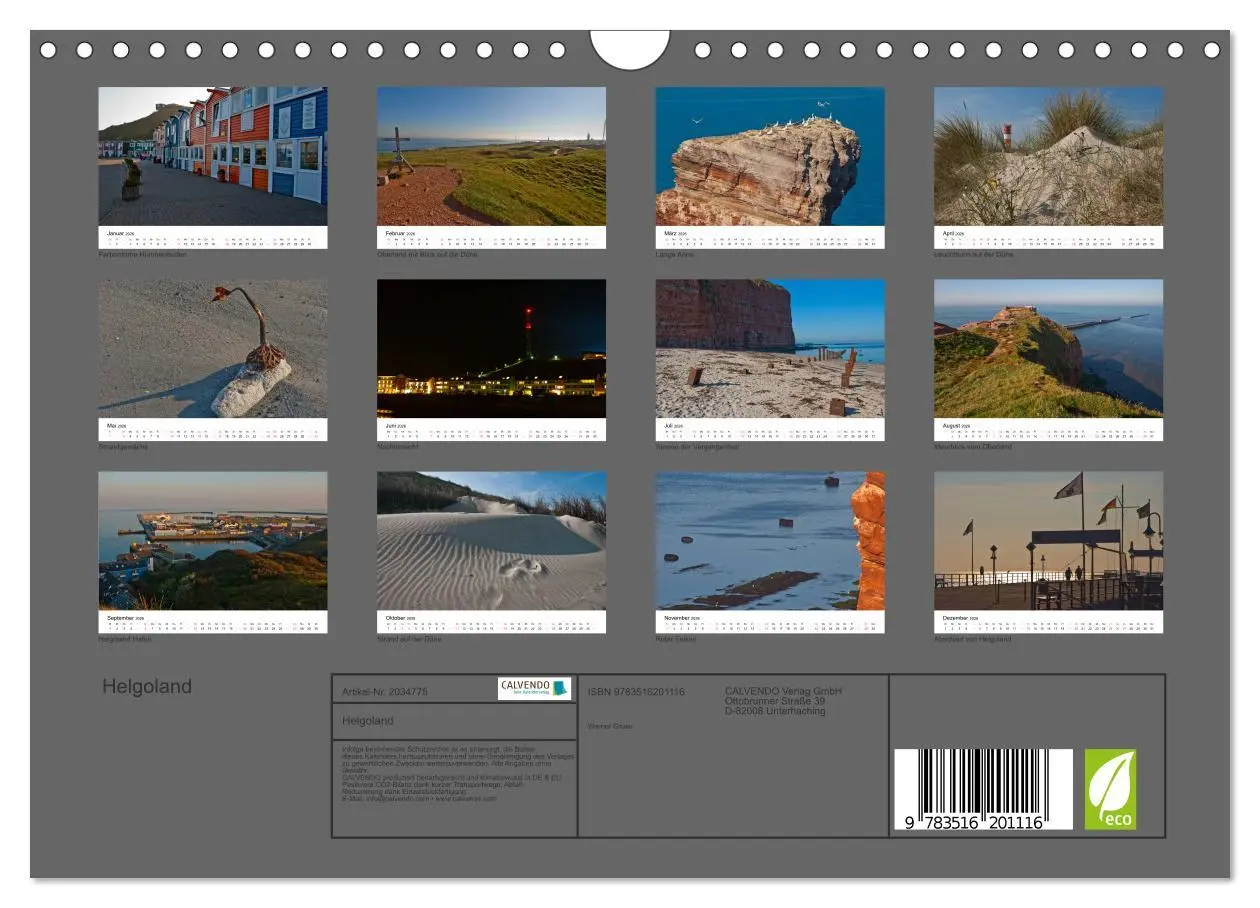Open the dune lighthouse photo
This screenshot has width=1260, height=908.
tap(1048, 156)
